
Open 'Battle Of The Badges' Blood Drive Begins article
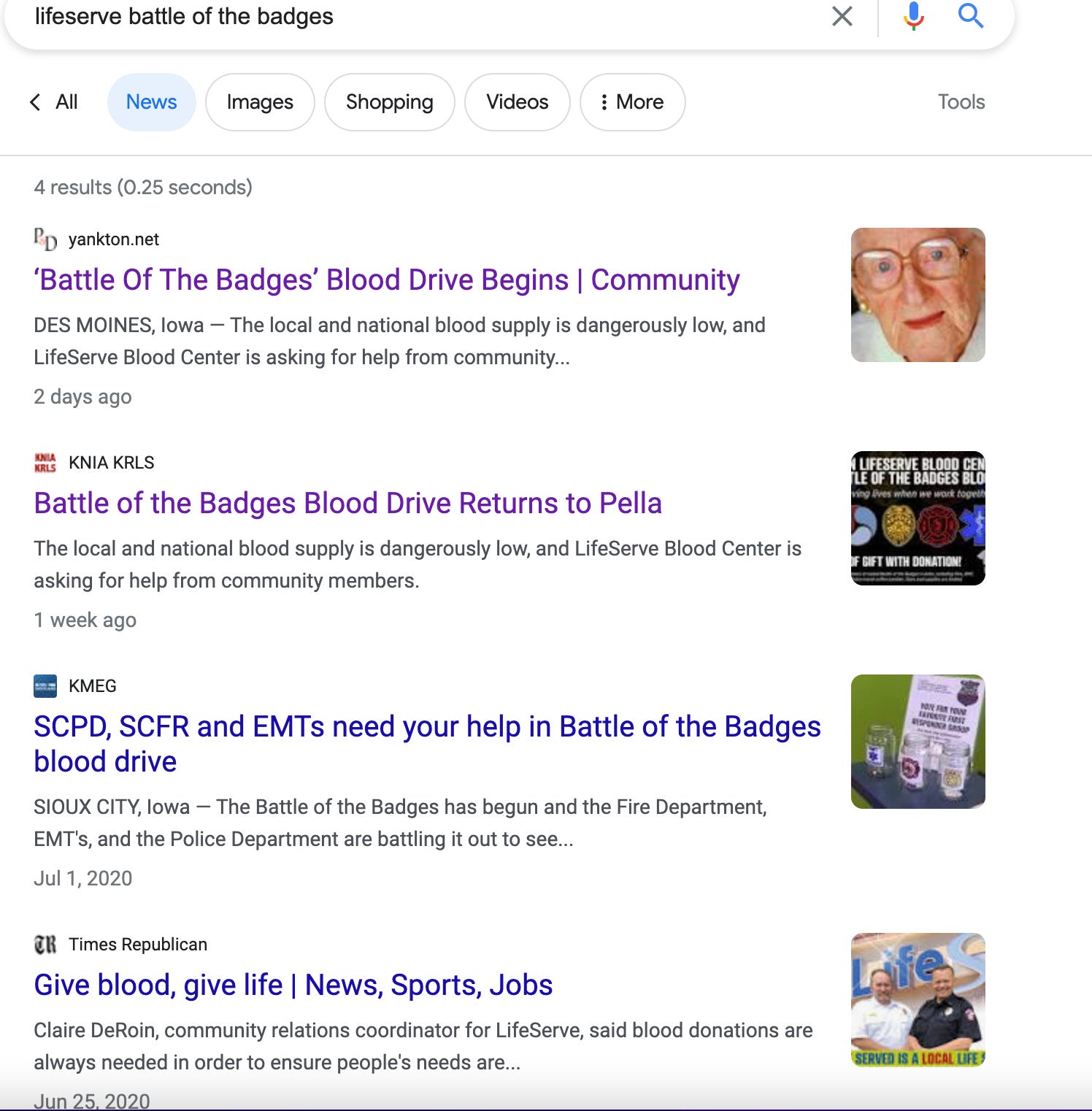pyautogui.click(x=387, y=280)
